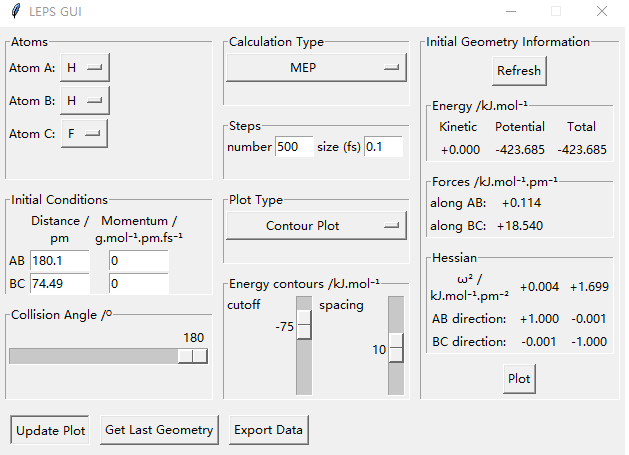Open the Atom A dropdown

(84, 68)
